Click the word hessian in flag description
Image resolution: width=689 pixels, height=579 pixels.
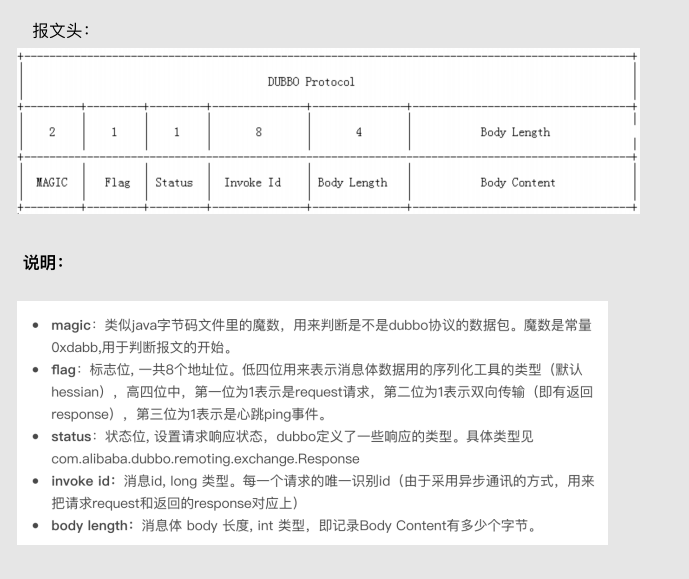pyautogui.click(x=75, y=392)
